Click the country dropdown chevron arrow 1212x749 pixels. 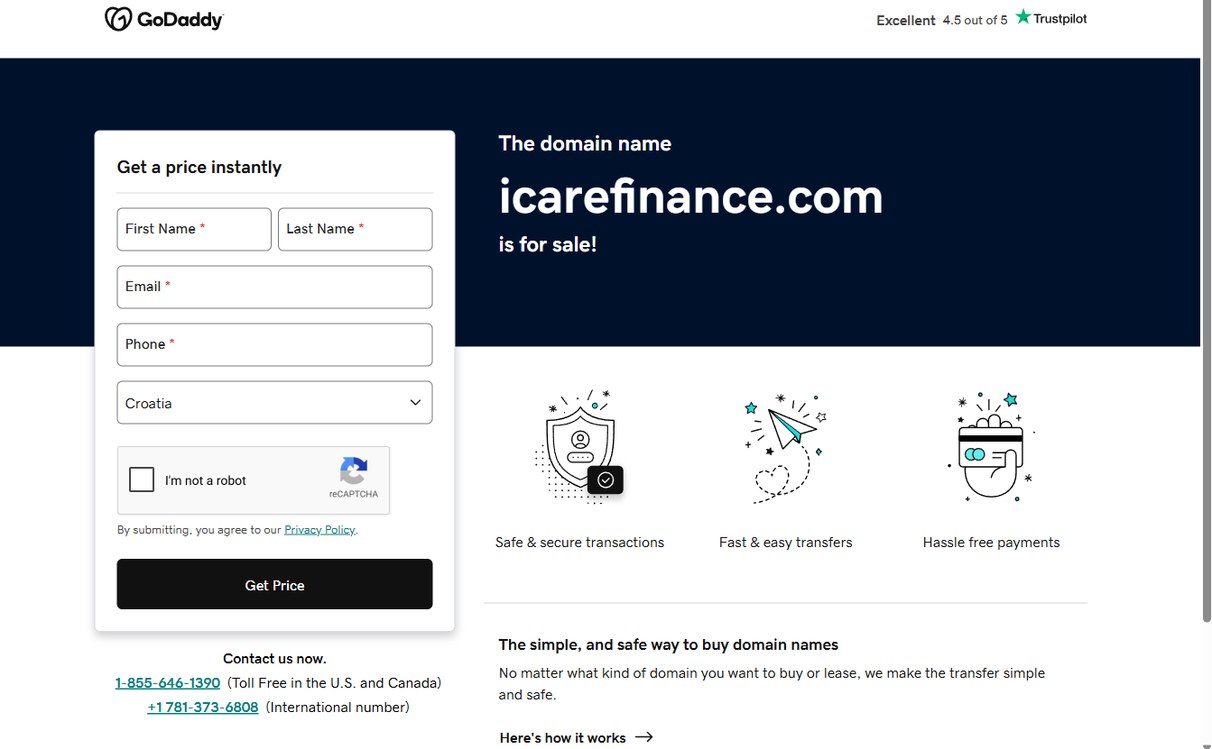[415, 403]
